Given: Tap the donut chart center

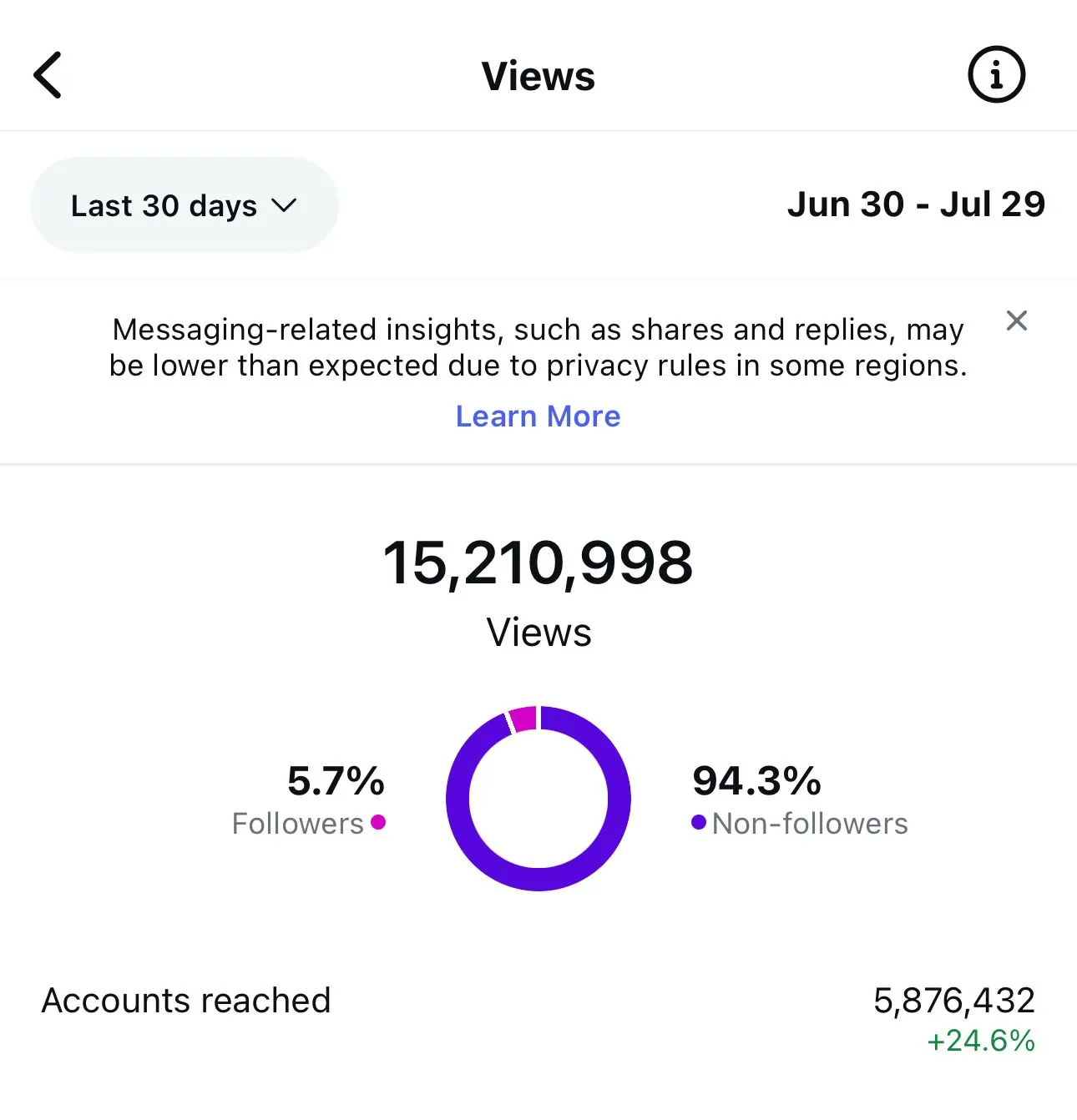Looking at the screenshot, I should click(538, 799).
